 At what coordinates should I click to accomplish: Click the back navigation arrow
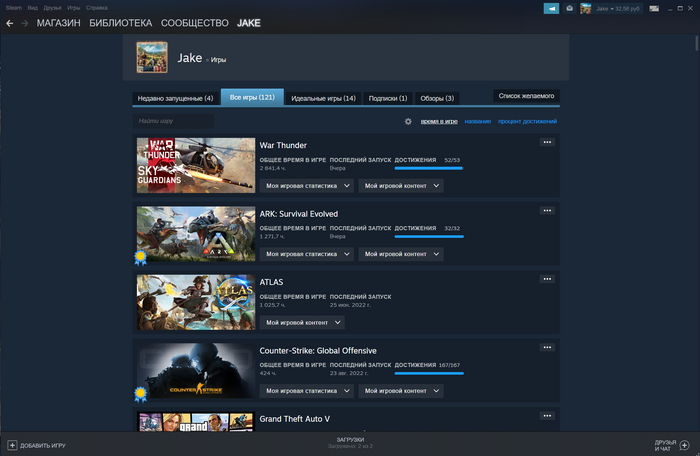(10, 22)
